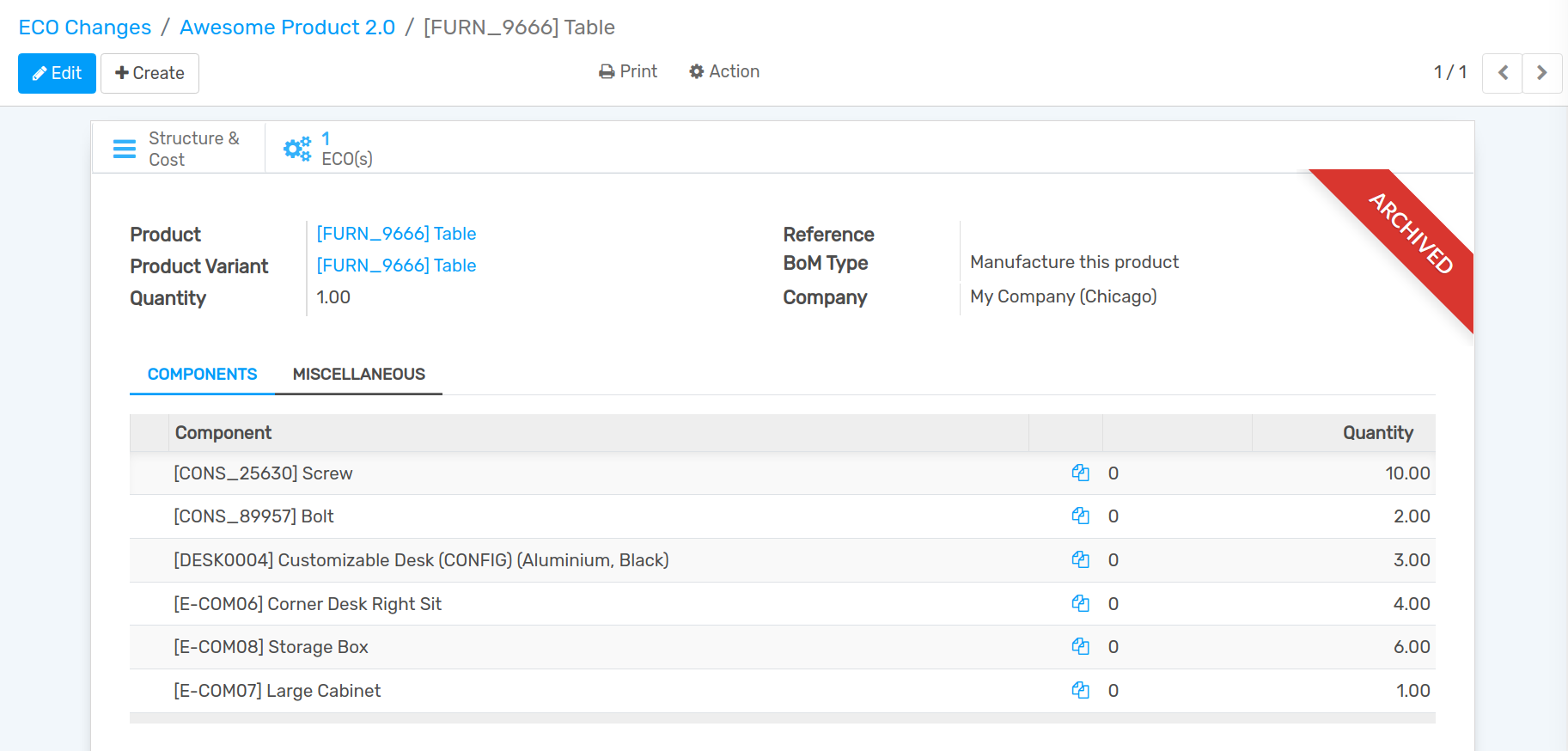Open attachments icon for Screw component

(1080, 473)
